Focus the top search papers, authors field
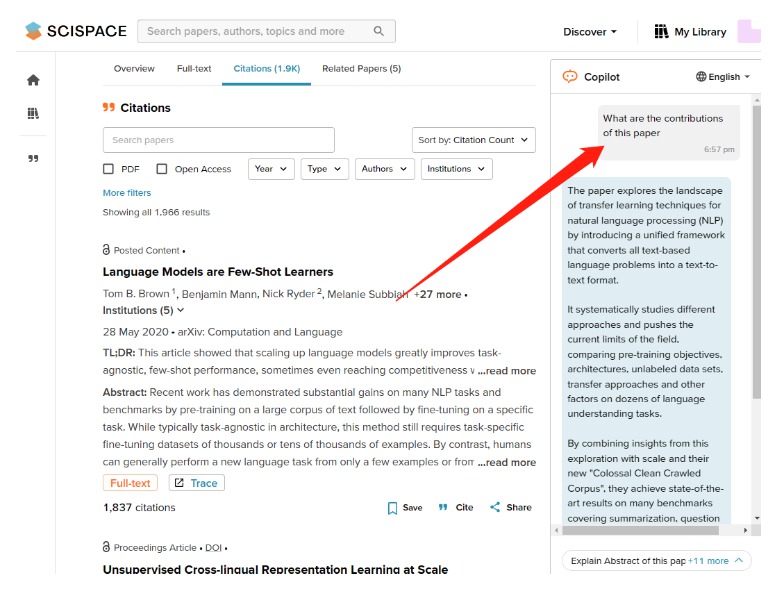Image resolution: width=775 pixels, height=599 pixels. click(x=266, y=31)
